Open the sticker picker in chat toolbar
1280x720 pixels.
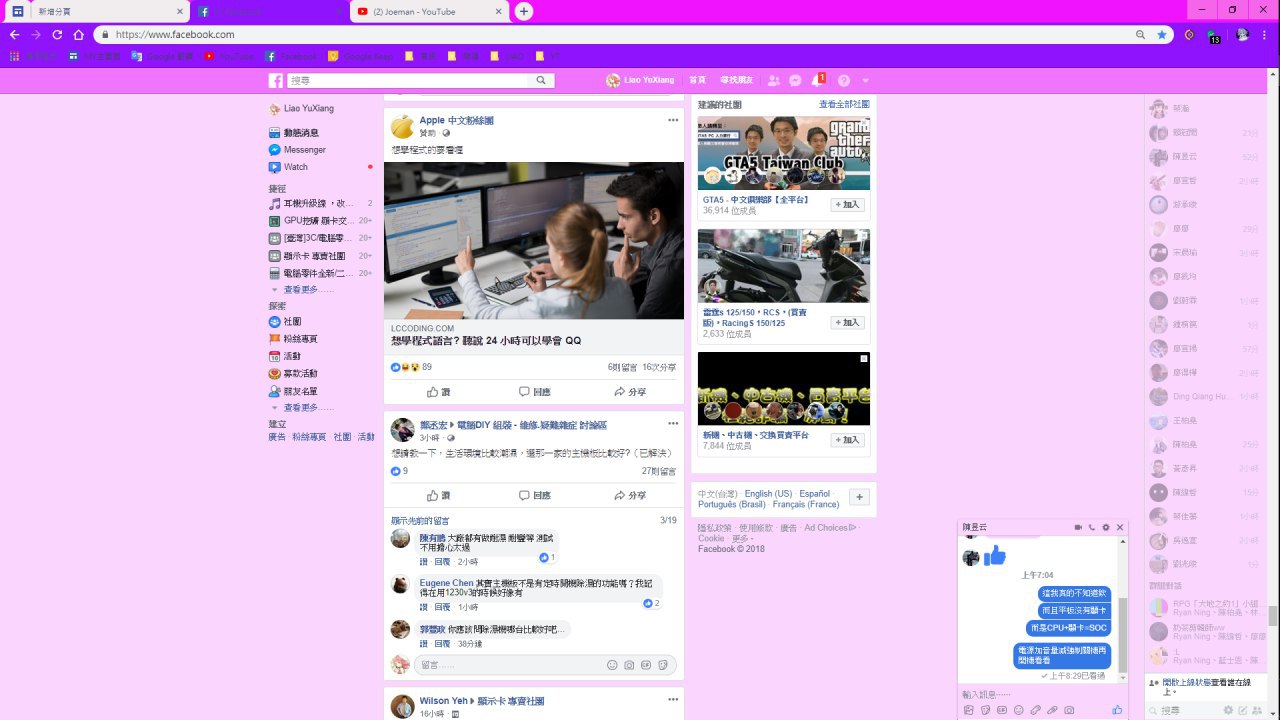click(x=985, y=710)
